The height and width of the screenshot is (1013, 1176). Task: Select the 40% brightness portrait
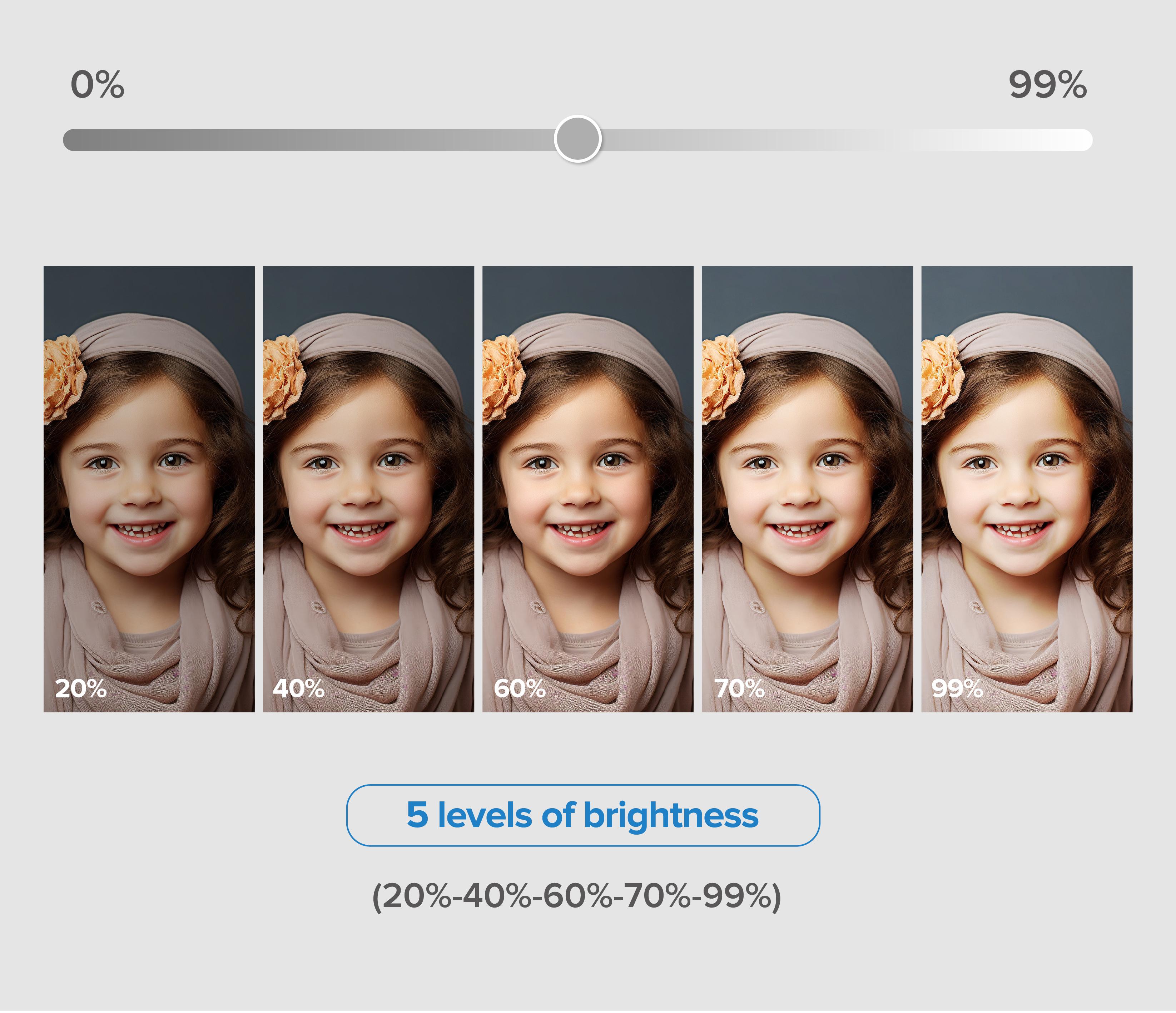coord(368,489)
